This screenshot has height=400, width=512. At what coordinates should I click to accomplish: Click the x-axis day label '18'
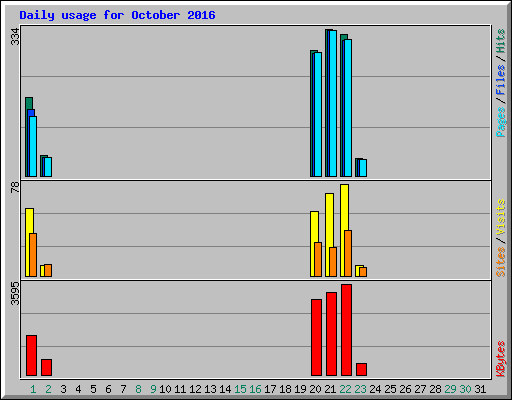[285, 389]
